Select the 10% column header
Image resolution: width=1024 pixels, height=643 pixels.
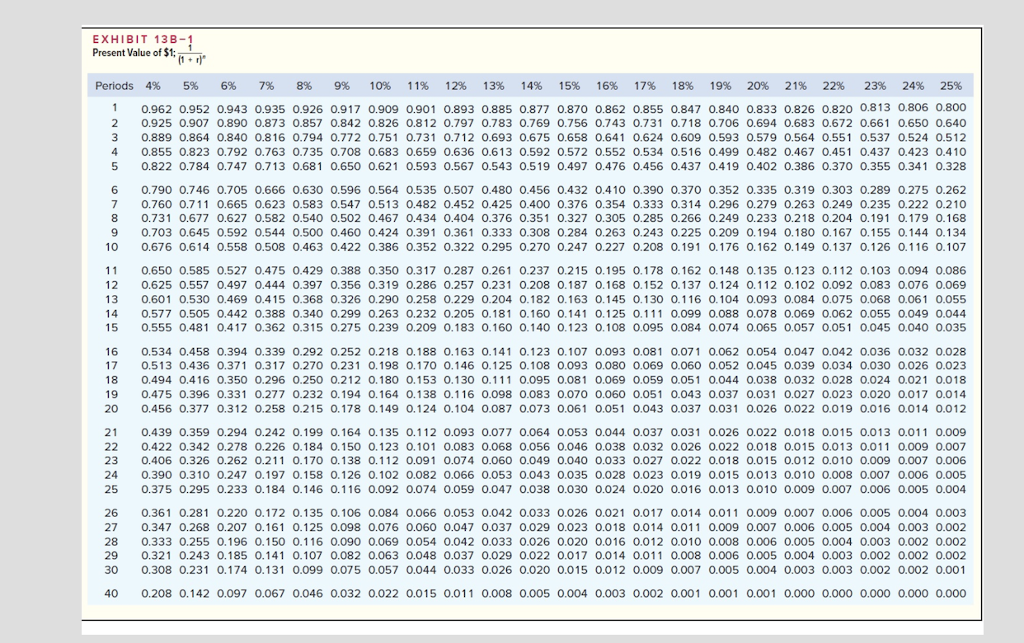380,86
